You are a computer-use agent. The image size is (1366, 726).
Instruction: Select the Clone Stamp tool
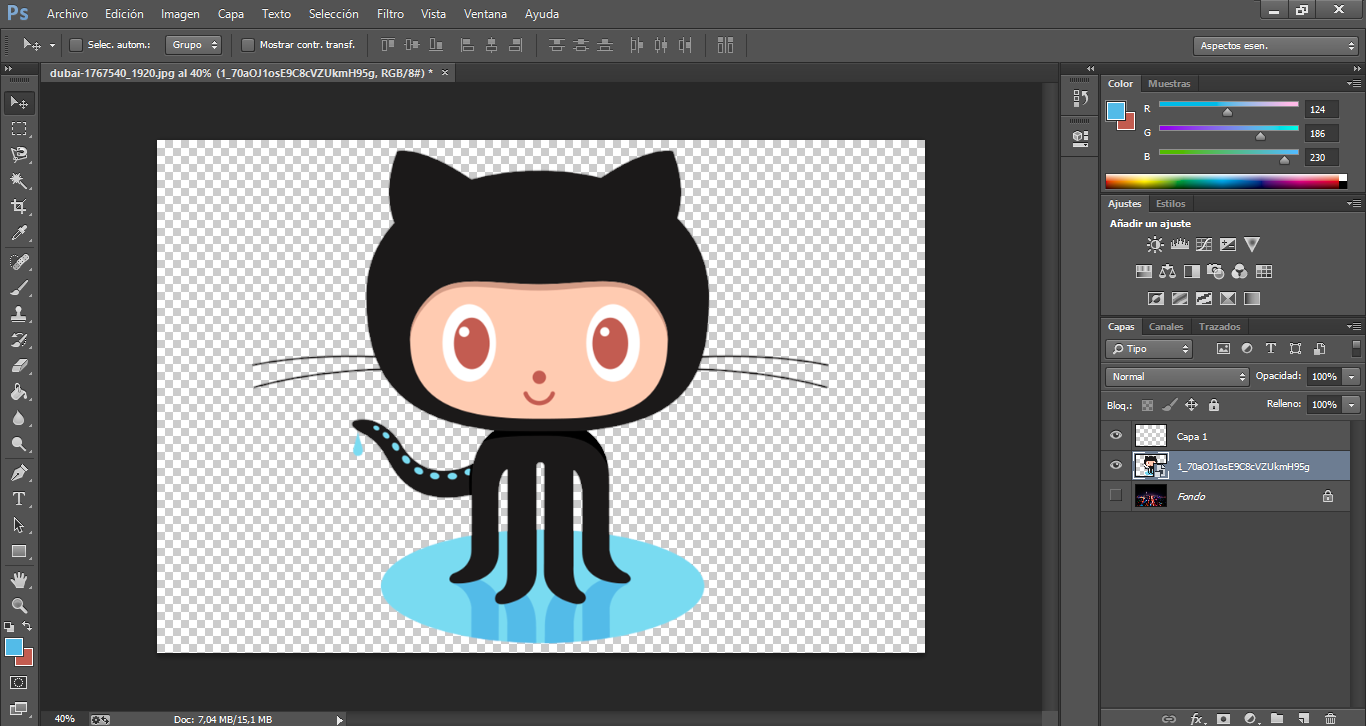click(19, 313)
